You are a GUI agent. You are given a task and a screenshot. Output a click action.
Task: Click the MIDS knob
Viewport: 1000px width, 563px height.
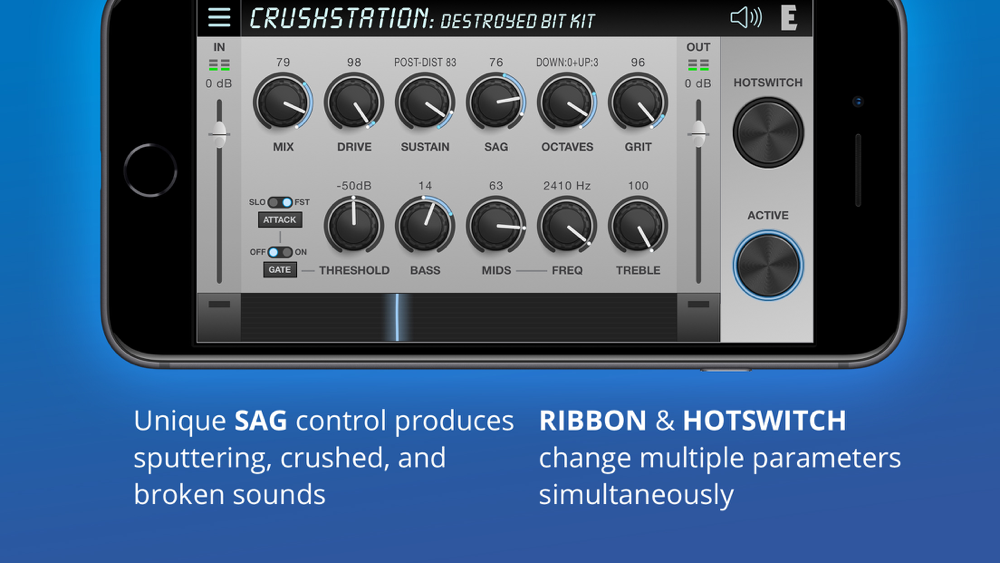496,225
